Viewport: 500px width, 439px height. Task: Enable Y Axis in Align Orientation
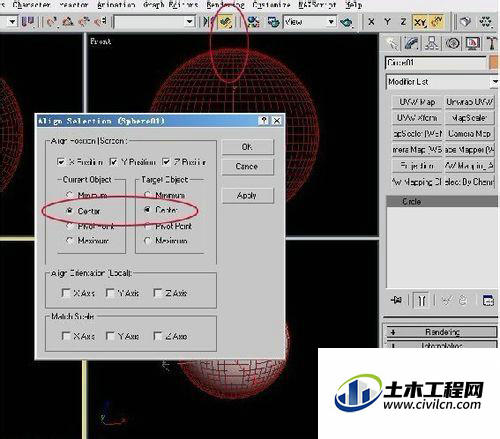[110, 293]
